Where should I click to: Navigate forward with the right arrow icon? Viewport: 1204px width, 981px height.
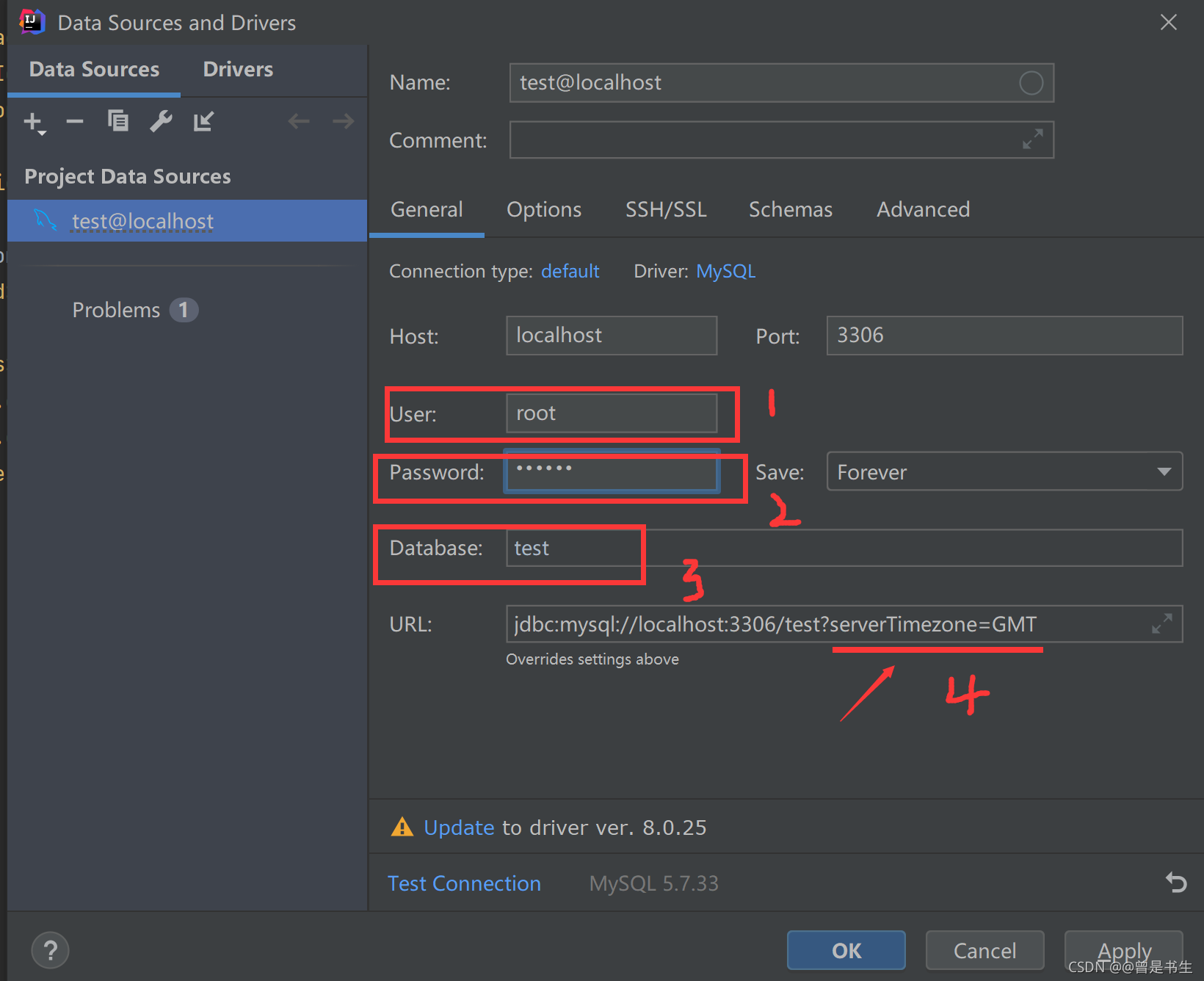(343, 121)
